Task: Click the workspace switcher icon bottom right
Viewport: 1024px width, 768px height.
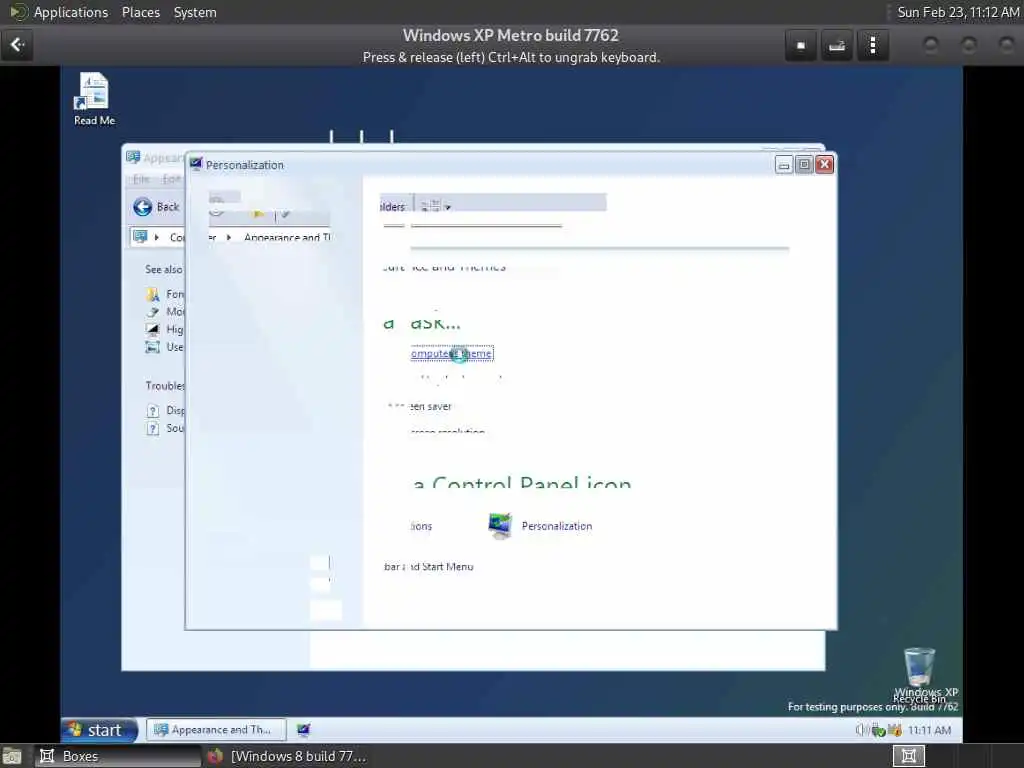Action: coord(908,756)
